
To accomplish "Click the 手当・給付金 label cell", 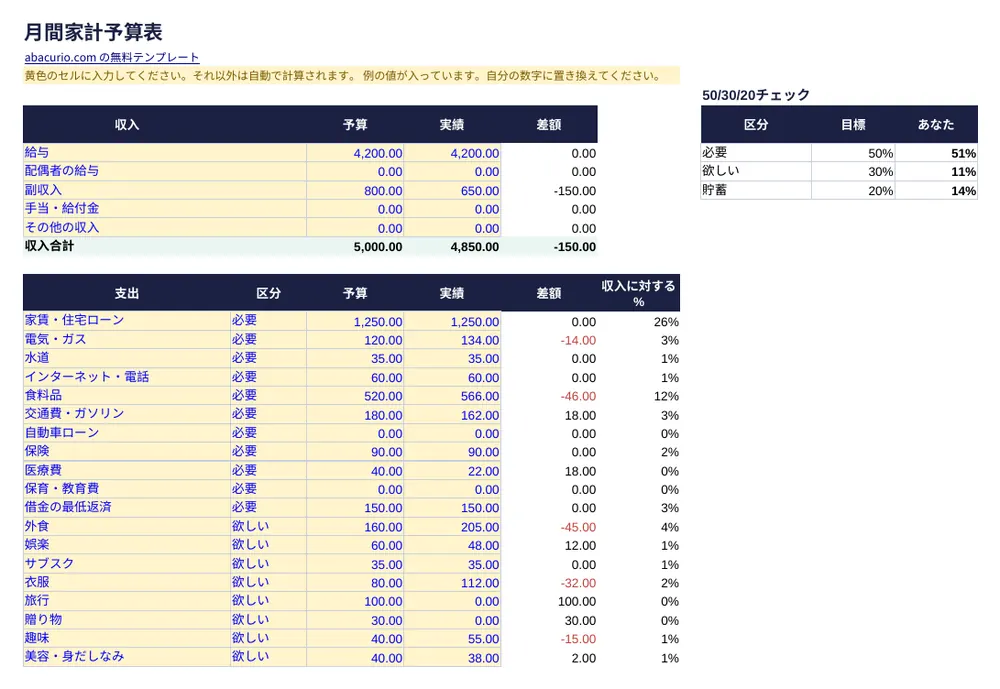I will tap(165, 209).
